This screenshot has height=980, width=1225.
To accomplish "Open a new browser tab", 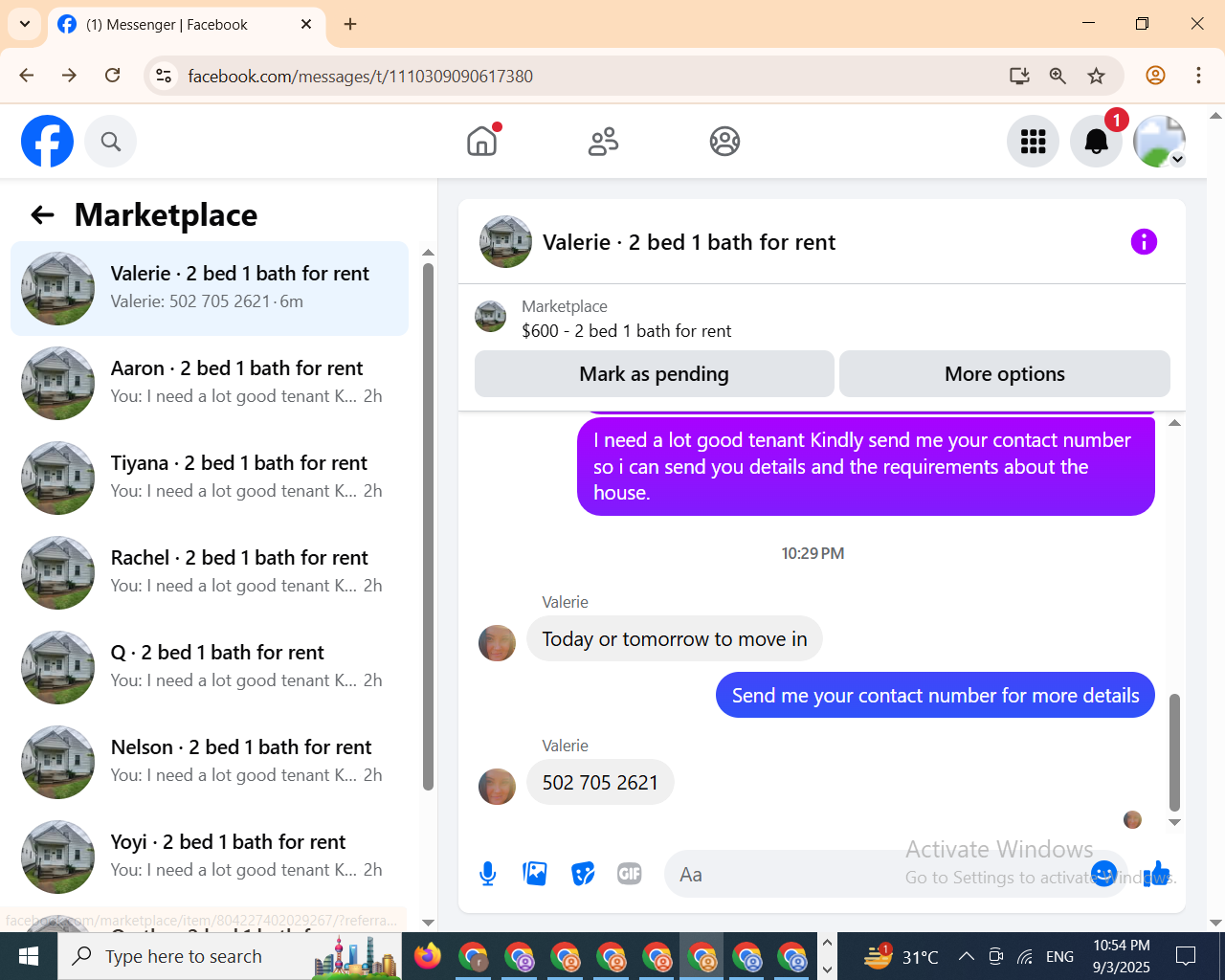I will [350, 24].
